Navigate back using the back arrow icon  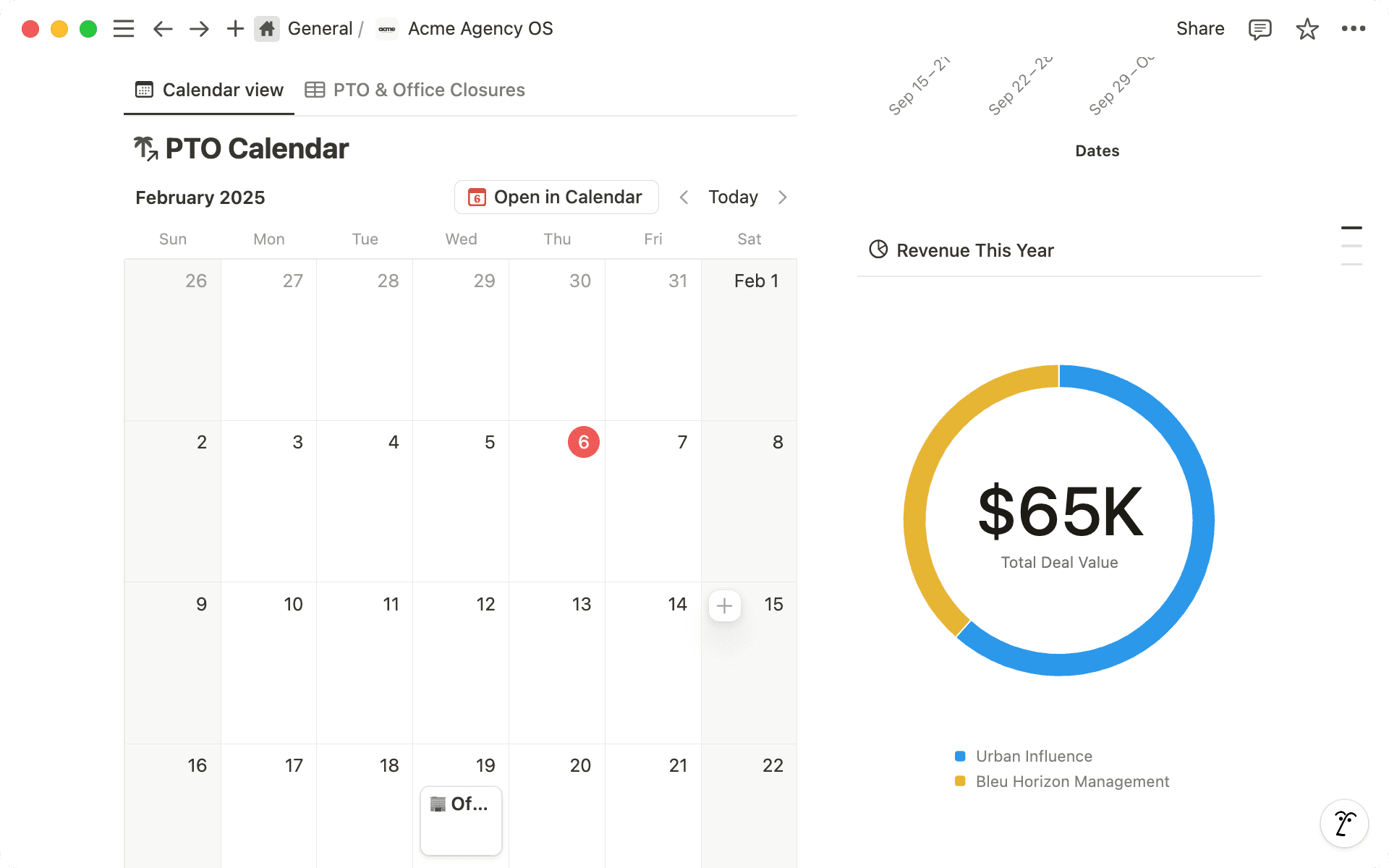(x=162, y=28)
